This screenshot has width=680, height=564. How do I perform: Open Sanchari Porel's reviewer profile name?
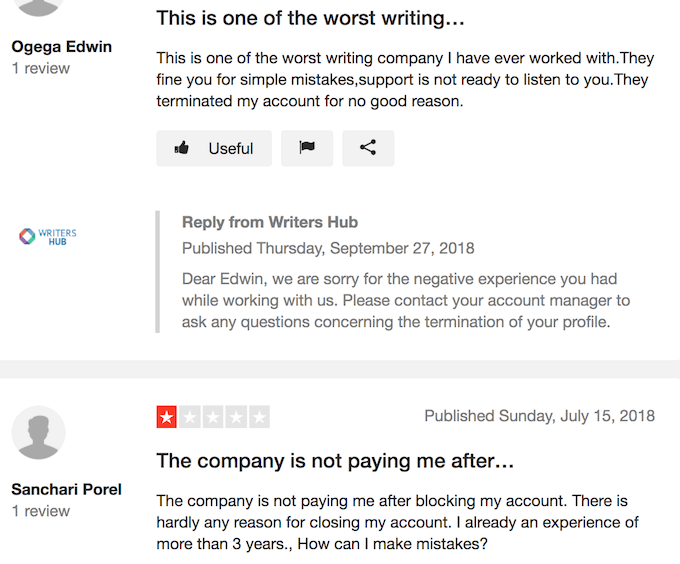(x=66, y=489)
